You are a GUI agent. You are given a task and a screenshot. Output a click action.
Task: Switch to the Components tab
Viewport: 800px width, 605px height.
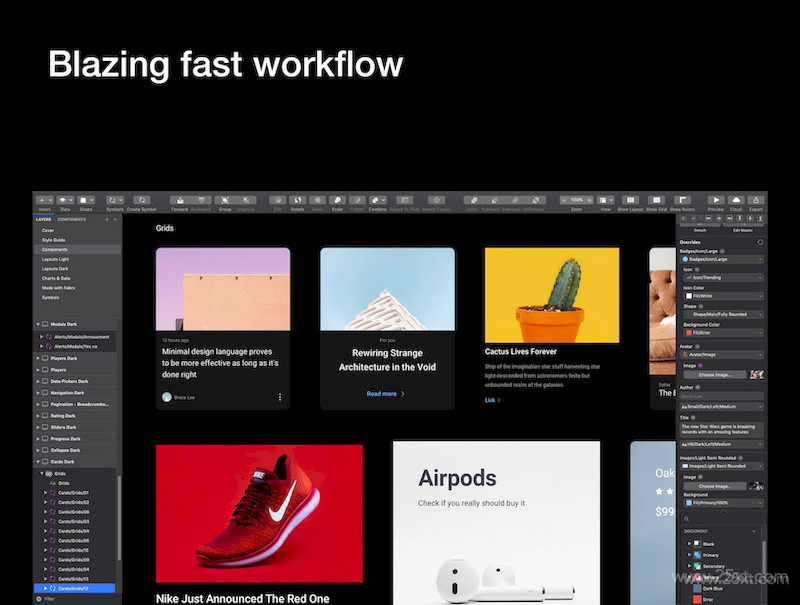(x=71, y=219)
